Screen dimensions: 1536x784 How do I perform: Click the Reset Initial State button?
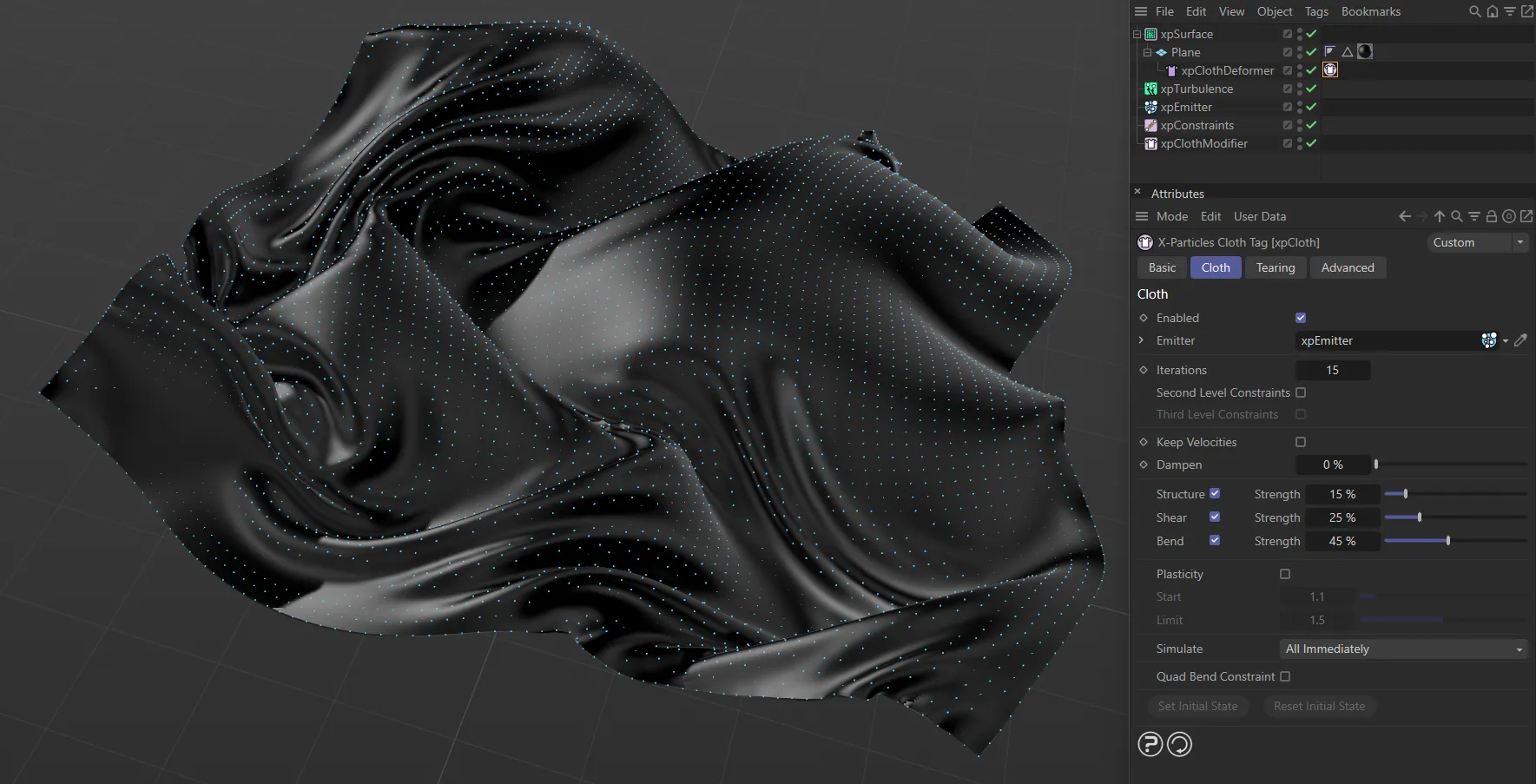pyautogui.click(x=1320, y=706)
